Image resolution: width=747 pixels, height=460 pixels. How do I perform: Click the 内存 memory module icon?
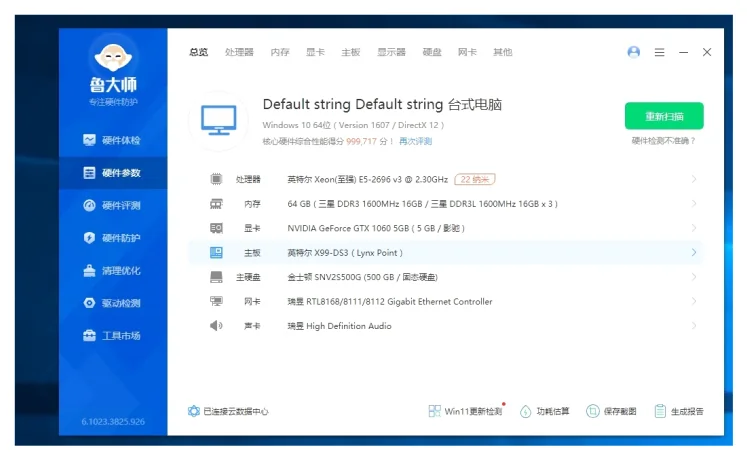point(216,204)
